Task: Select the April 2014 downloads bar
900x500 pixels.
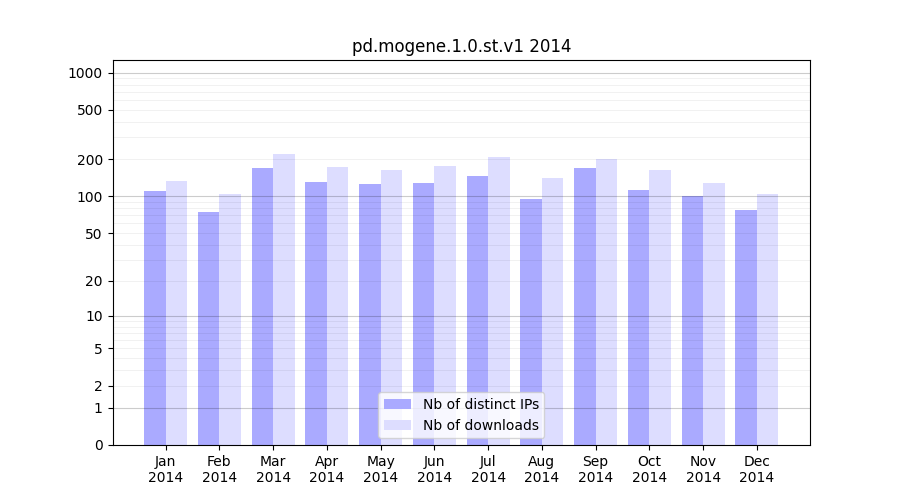Action: pyautogui.click(x=338, y=306)
